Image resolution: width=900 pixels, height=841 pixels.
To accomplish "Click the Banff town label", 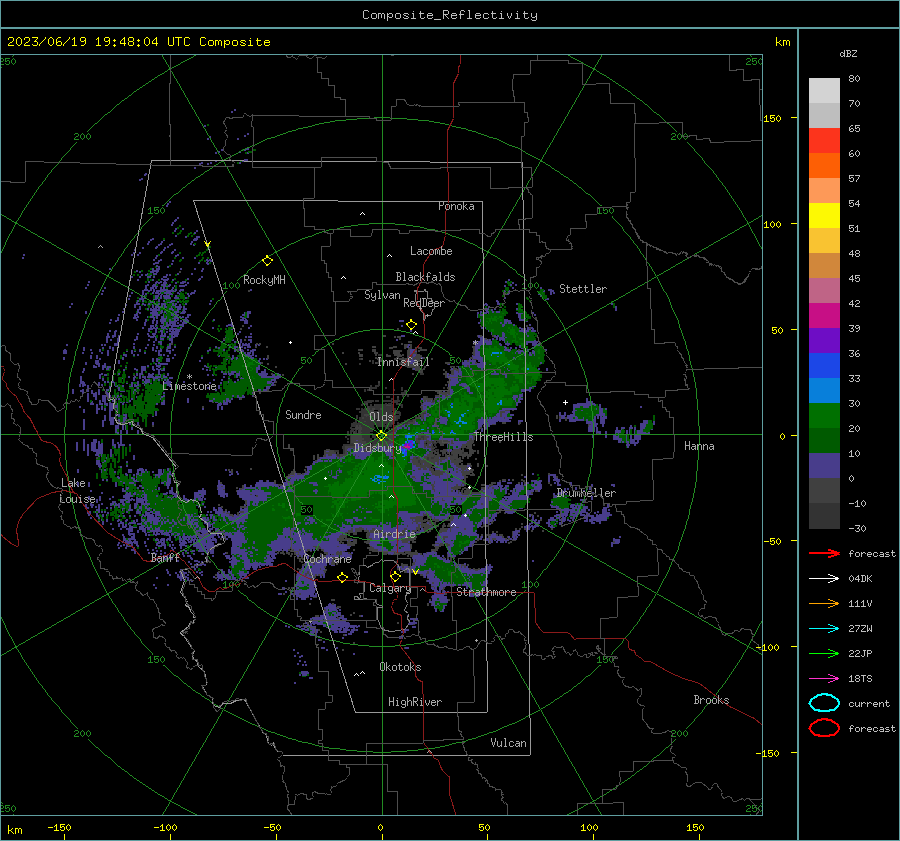I will (165, 557).
